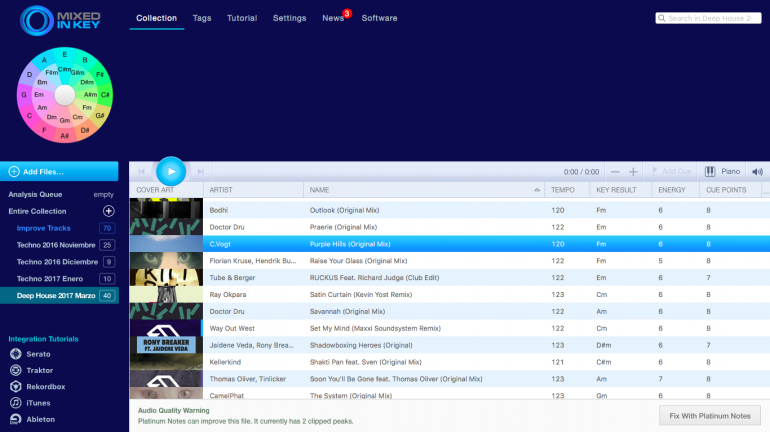770x432 pixels.
Task: Select Satin Curtain (Kevin Yost Remix)
Action: pyautogui.click(x=449, y=295)
